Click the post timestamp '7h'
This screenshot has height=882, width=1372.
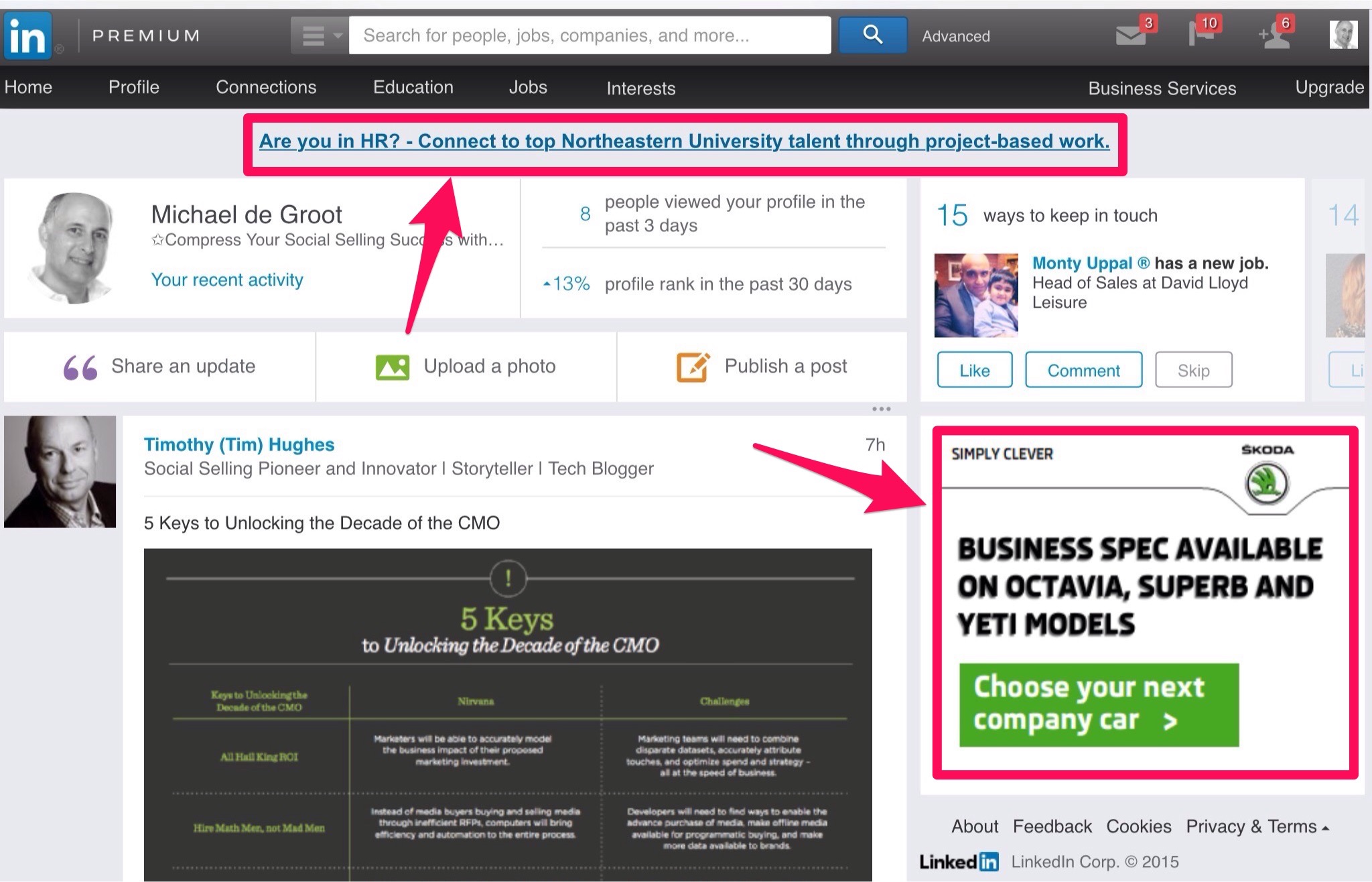pos(876,445)
